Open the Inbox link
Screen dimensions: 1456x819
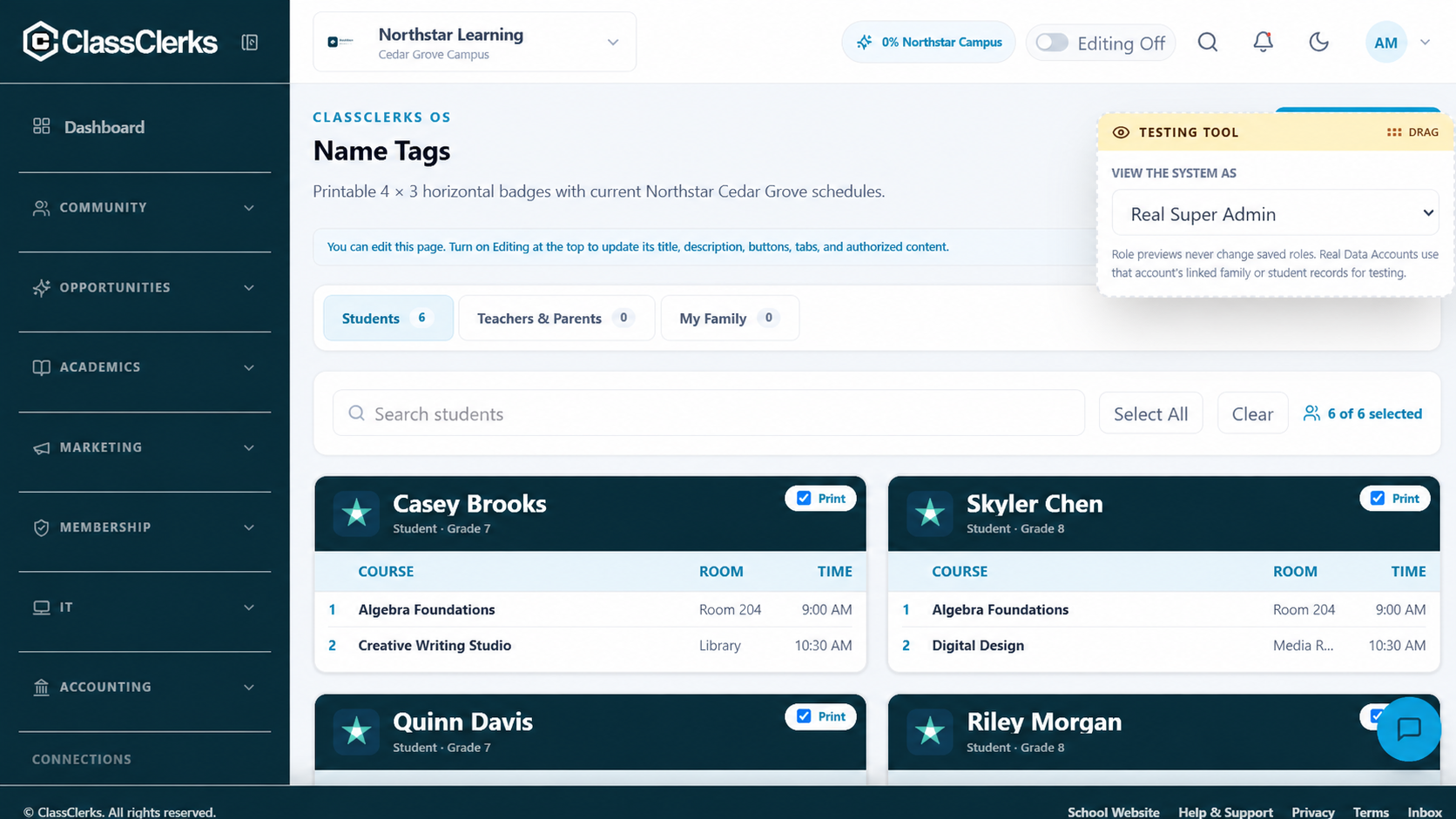[x=1425, y=812]
